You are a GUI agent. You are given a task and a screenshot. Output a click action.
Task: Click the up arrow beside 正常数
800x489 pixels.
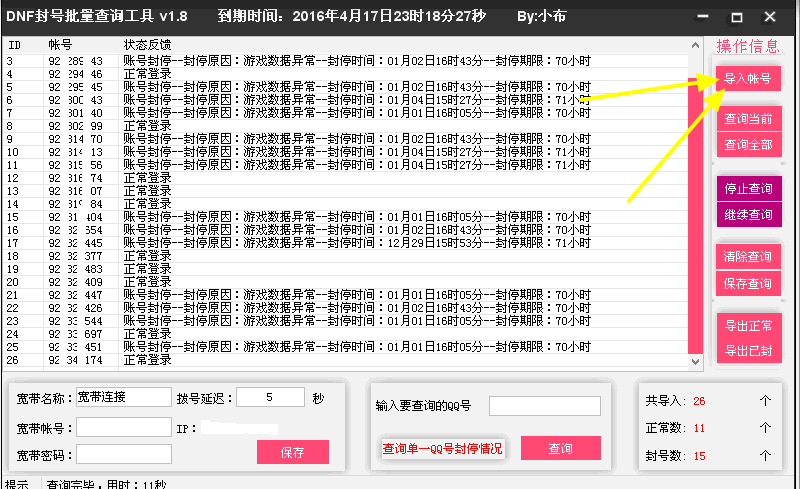pos(765,428)
